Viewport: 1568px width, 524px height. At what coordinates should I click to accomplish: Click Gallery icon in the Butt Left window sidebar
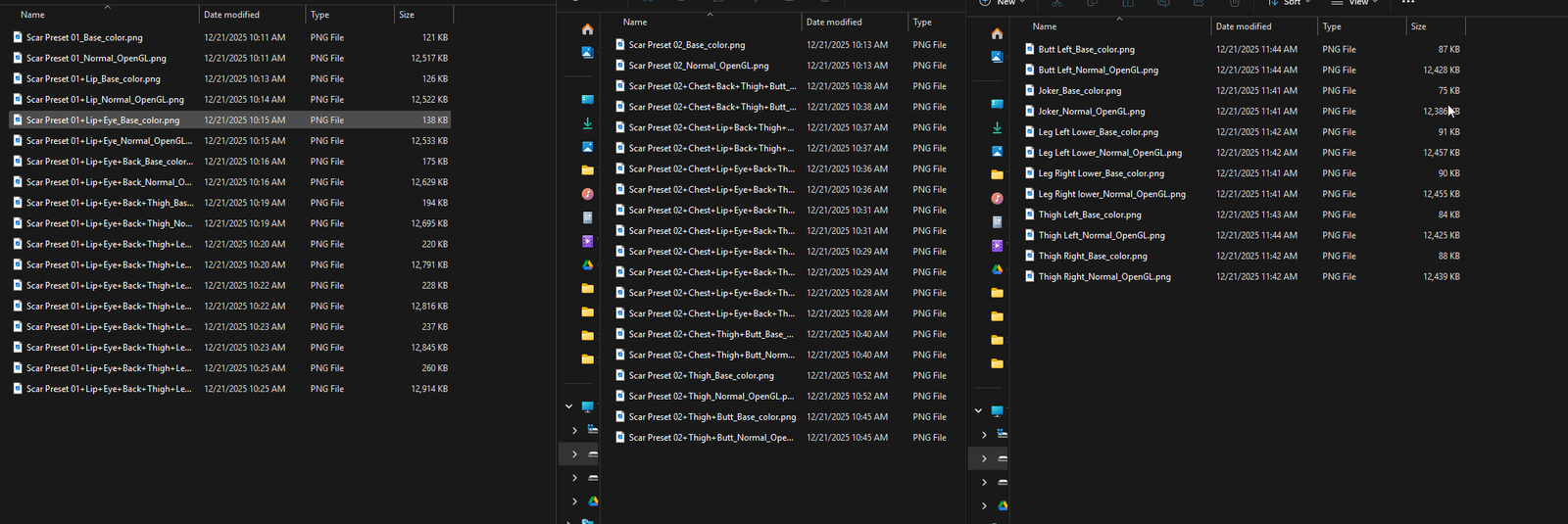click(x=997, y=57)
